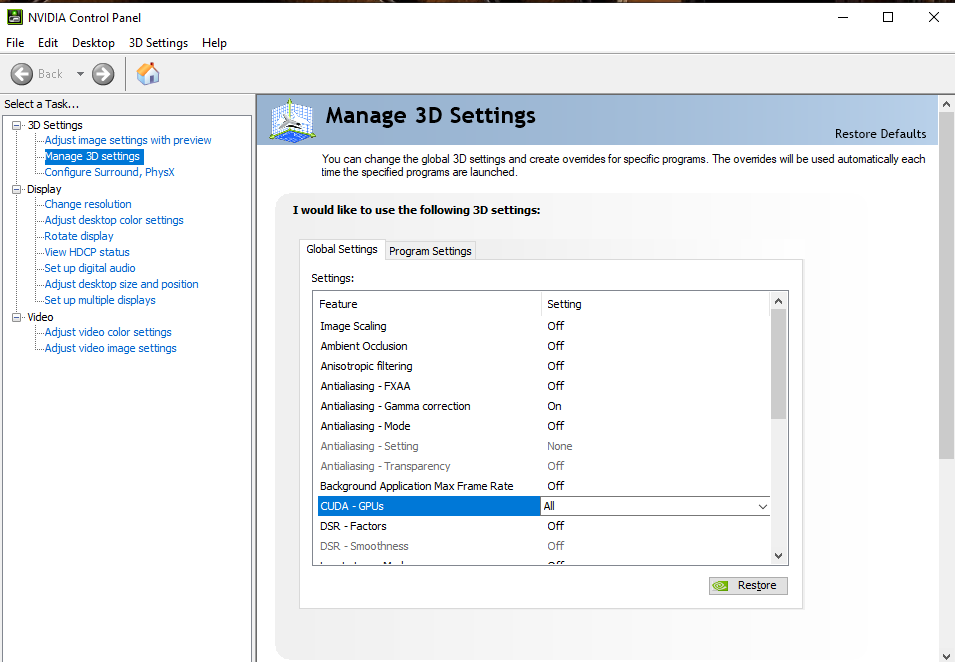
Task: Open the Help menu
Action: click(214, 43)
